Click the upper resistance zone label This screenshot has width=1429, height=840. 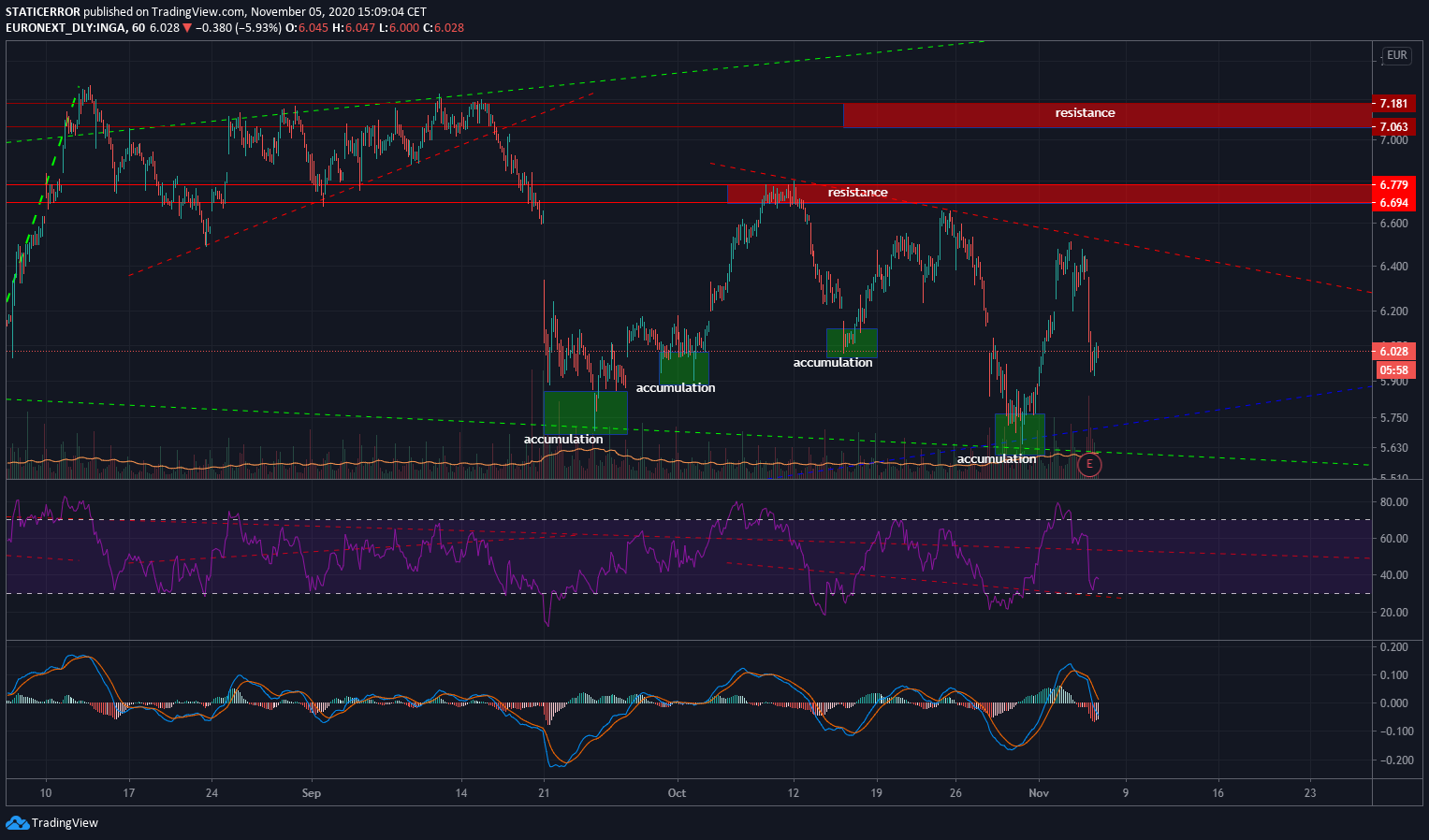[x=1085, y=113]
